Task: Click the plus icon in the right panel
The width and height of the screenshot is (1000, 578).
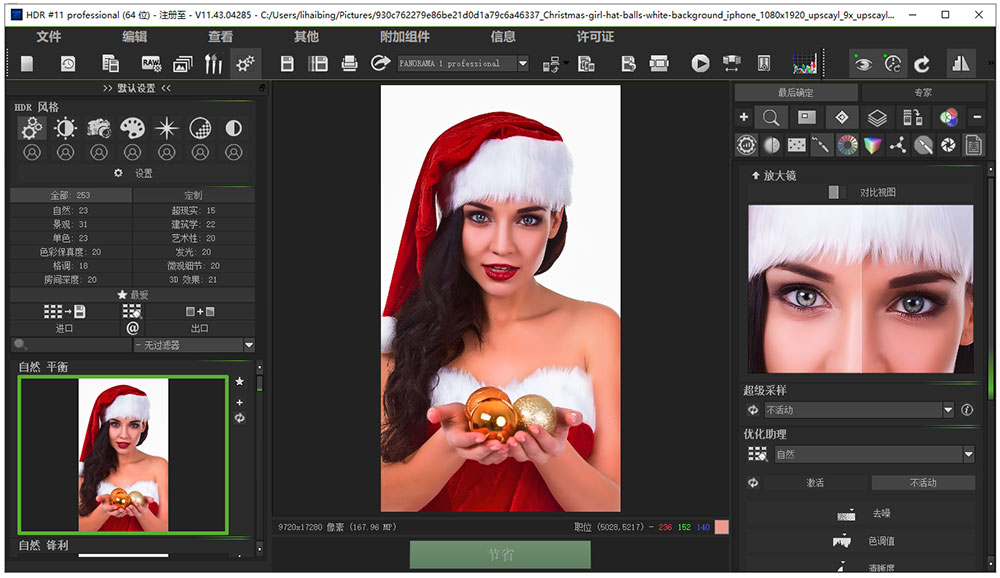Action: 744,117
